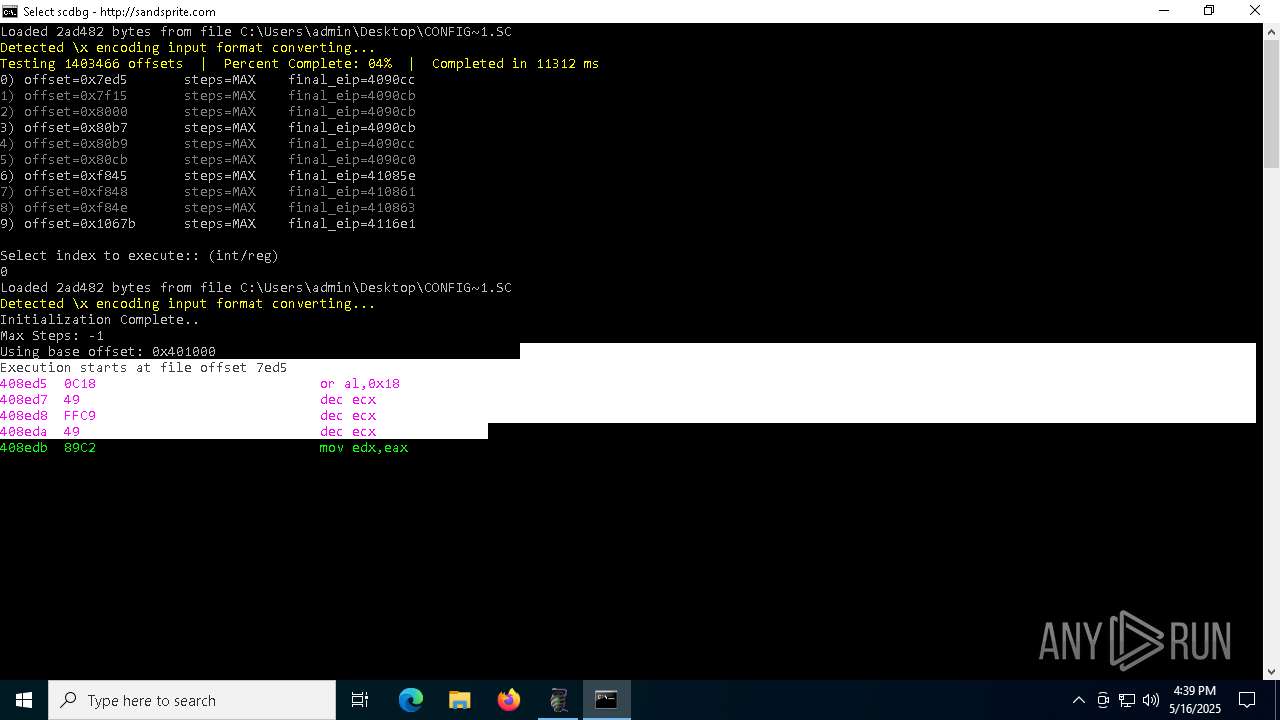Click the 'mov edx,eax' instruction
This screenshot has width=1280, height=720.
click(x=364, y=448)
